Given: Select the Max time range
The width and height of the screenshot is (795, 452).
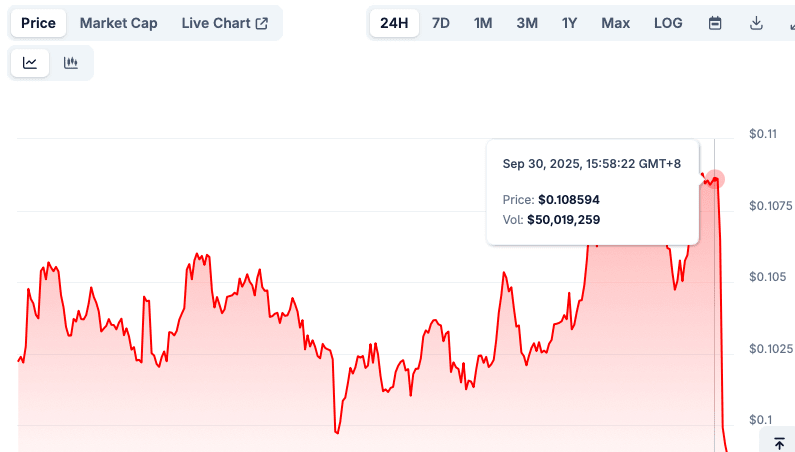Looking at the screenshot, I should pos(615,23).
